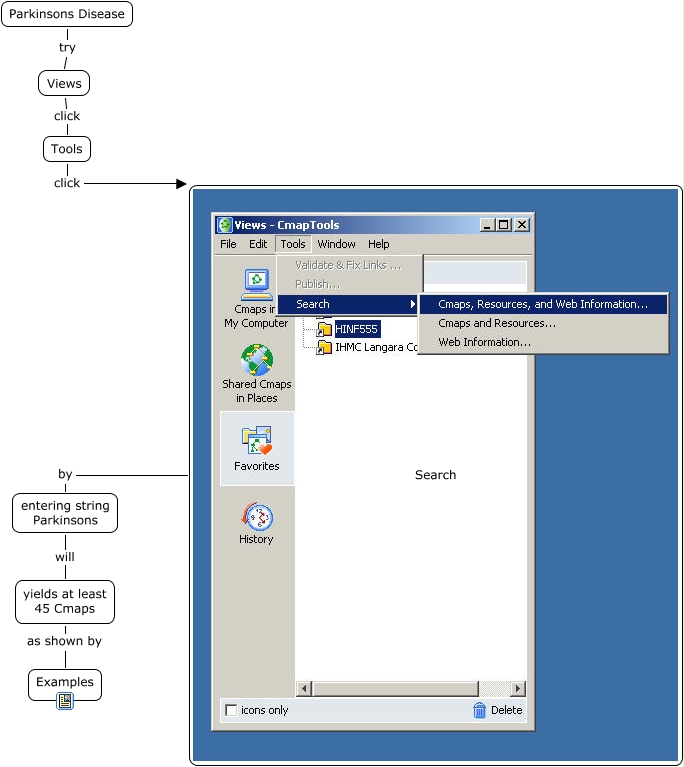This screenshot has width=684, height=767.
Task: Open the File menu
Action: point(228,244)
